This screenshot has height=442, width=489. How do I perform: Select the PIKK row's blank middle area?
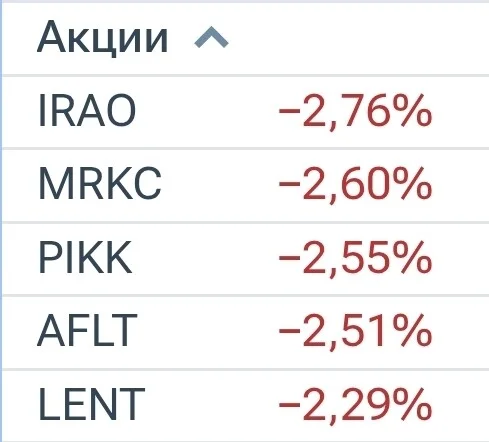coord(205,259)
